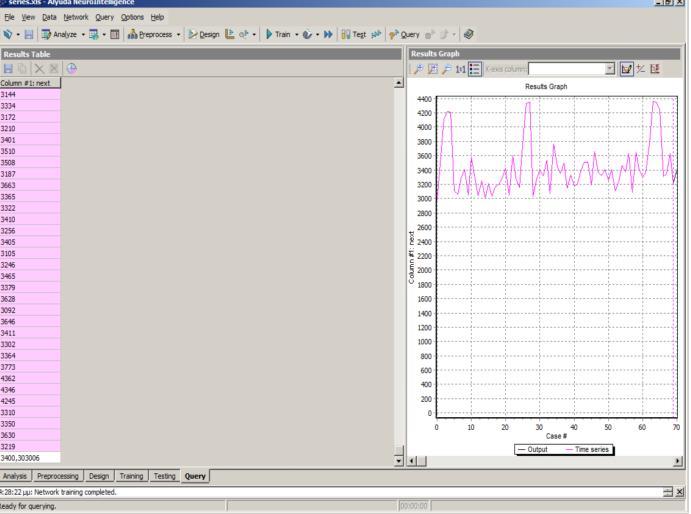Open the Help menu
Image resolution: width=691 pixels, height=514 pixels.
pyautogui.click(x=157, y=17)
